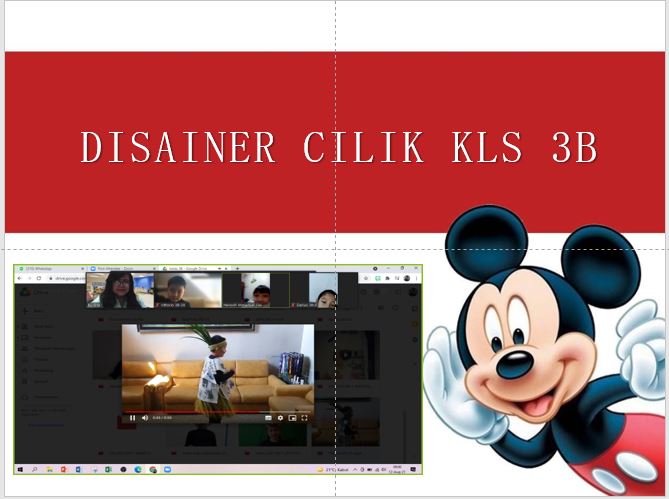Open the Windows Start menu
The width and height of the screenshot is (669, 499).
(x=20, y=470)
